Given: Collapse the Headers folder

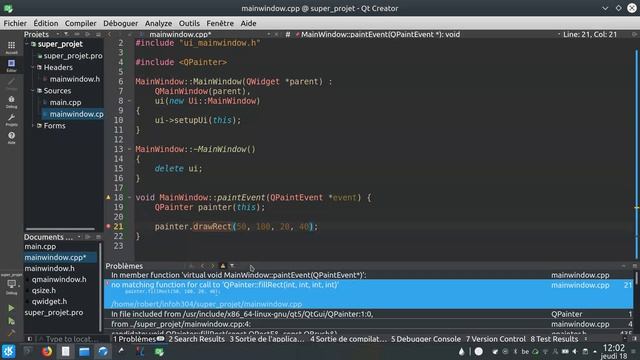Looking at the screenshot, I should point(33,67).
